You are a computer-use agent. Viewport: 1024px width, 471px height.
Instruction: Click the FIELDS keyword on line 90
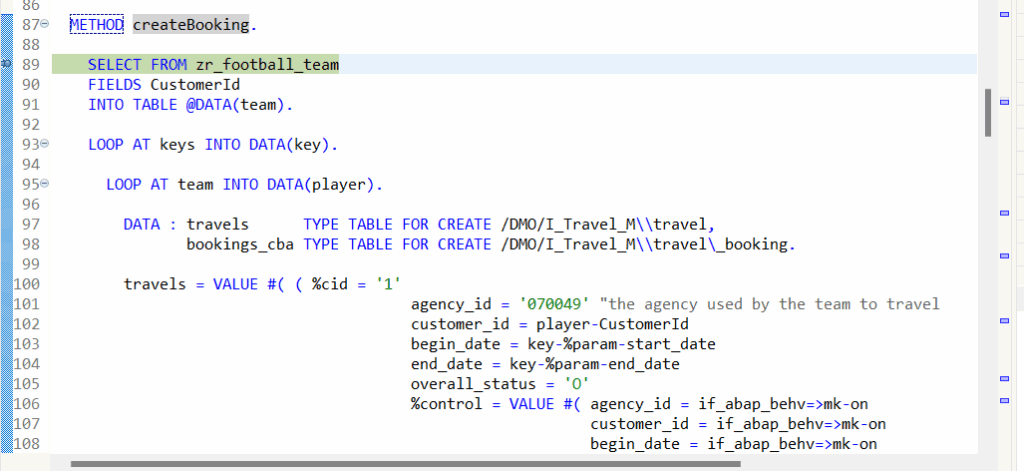[114, 85]
